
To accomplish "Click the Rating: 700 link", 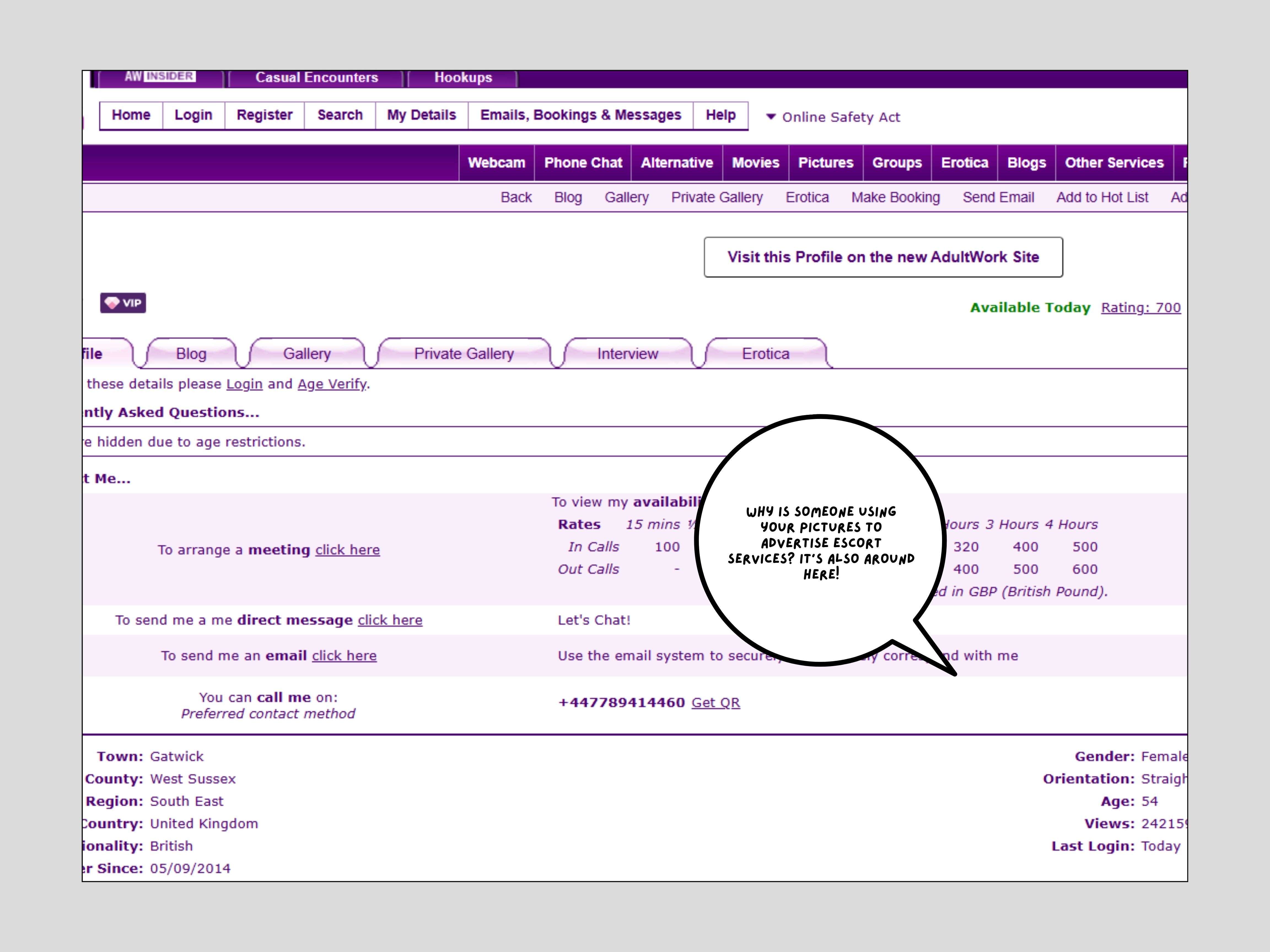I will pyautogui.click(x=1140, y=308).
